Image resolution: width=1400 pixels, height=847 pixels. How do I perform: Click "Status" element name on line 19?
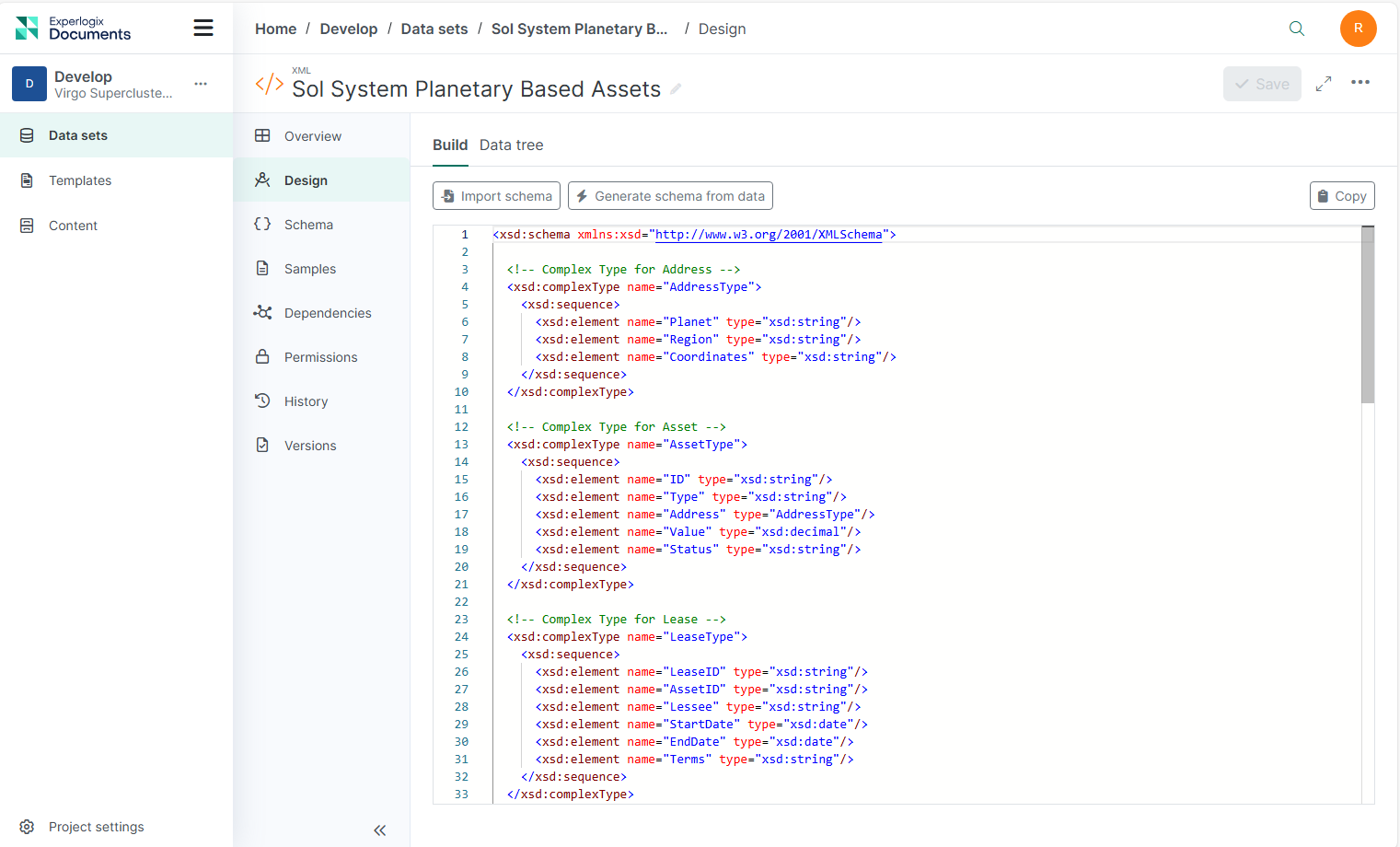pyautogui.click(x=690, y=550)
